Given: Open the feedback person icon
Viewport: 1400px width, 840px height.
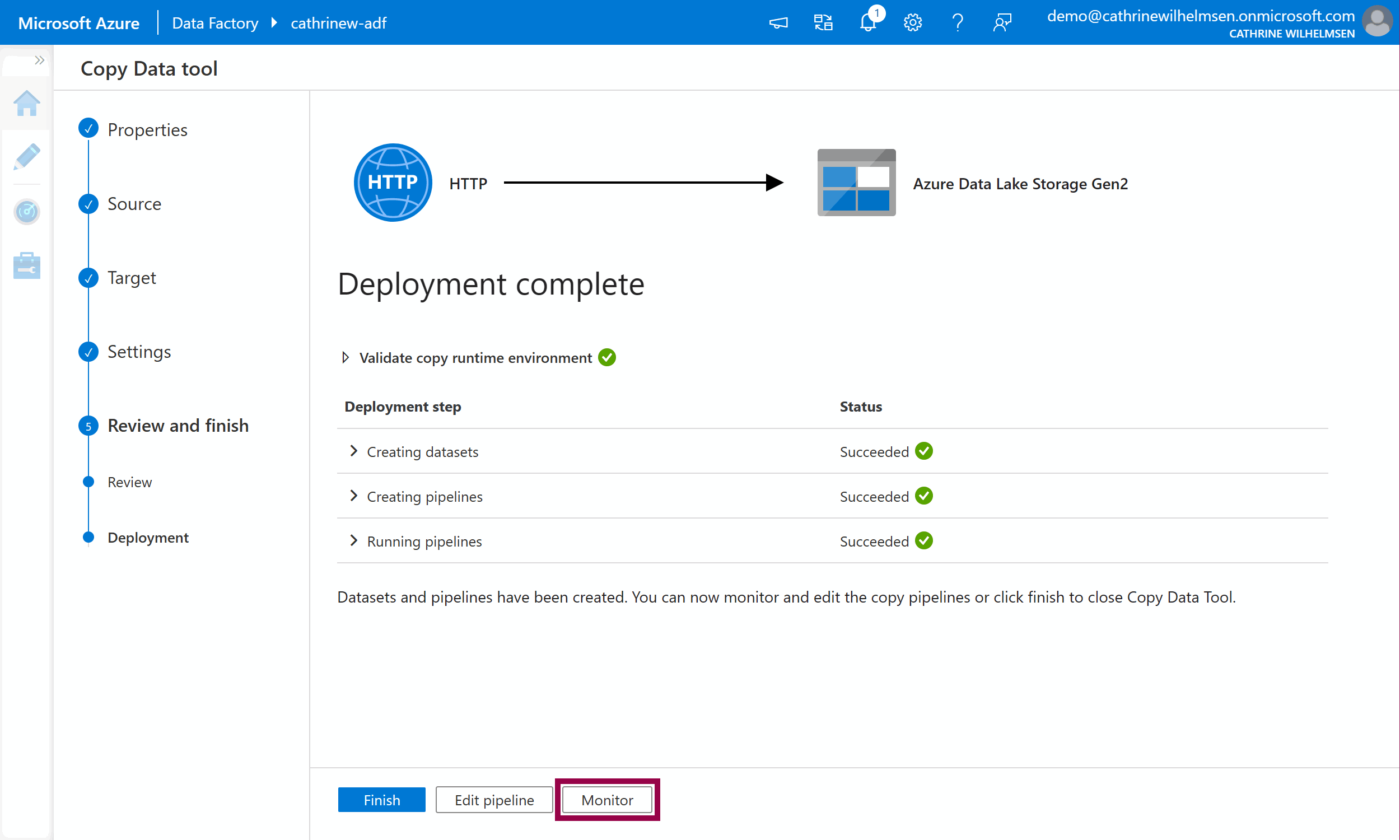Looking at the screenshot, I should click(x=1002, y=22).
